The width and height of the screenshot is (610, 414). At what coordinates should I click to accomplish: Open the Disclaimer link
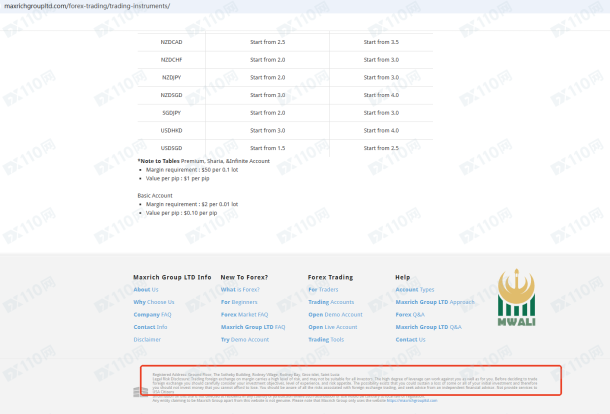(x=147, y=339)
